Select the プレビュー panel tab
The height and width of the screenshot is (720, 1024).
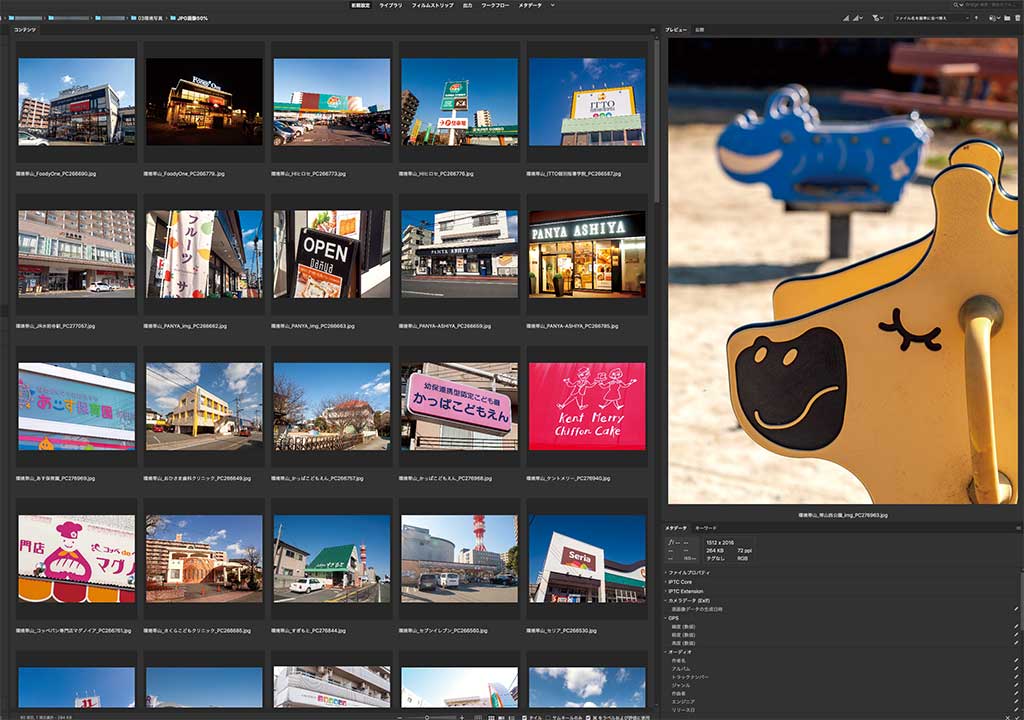(676, 30)
